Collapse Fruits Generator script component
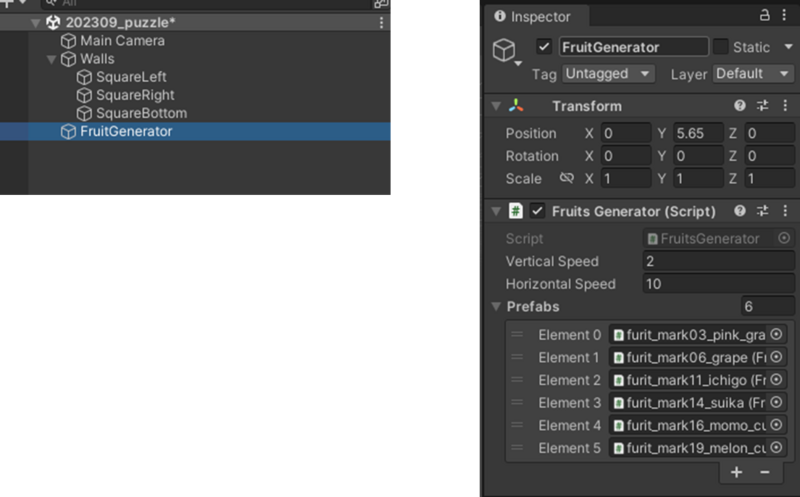 tap(496, 211)
